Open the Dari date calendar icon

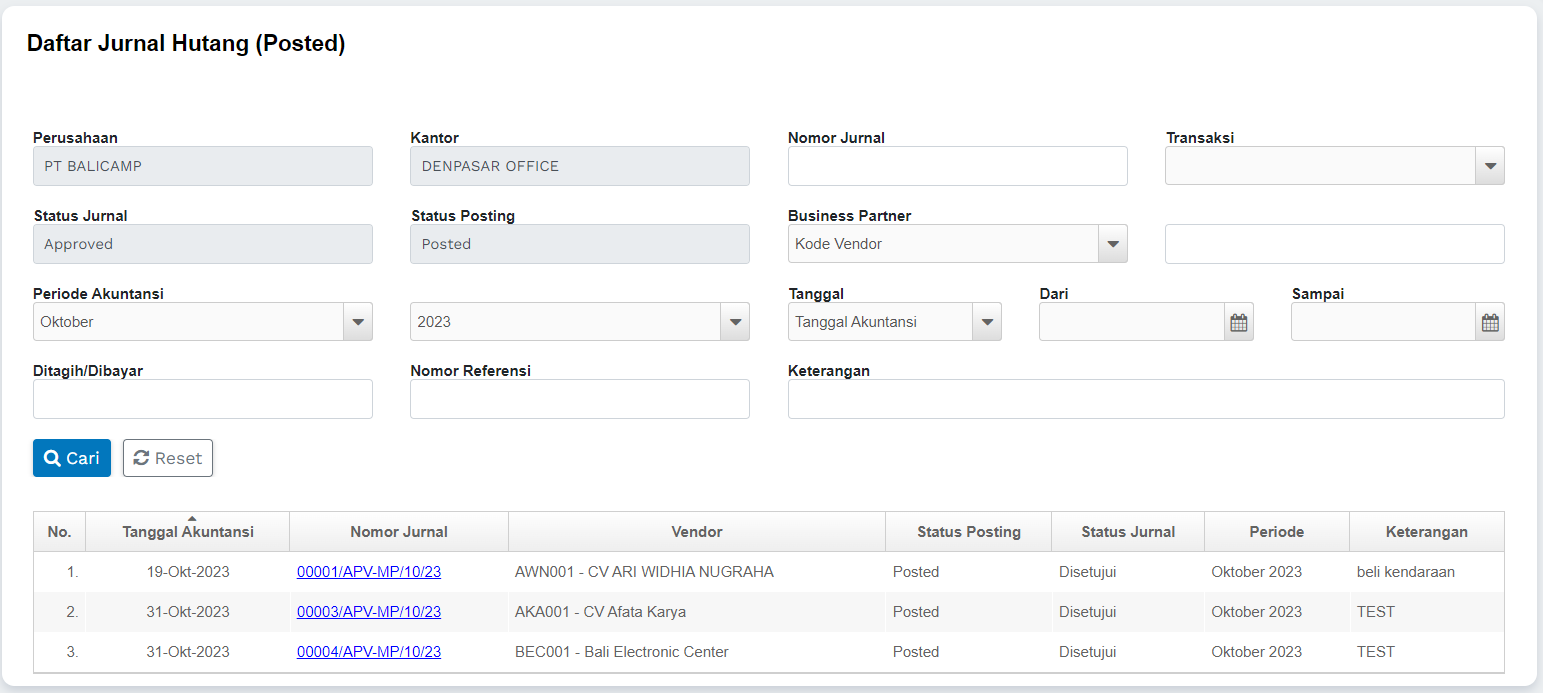click(x=1238, y=322)
